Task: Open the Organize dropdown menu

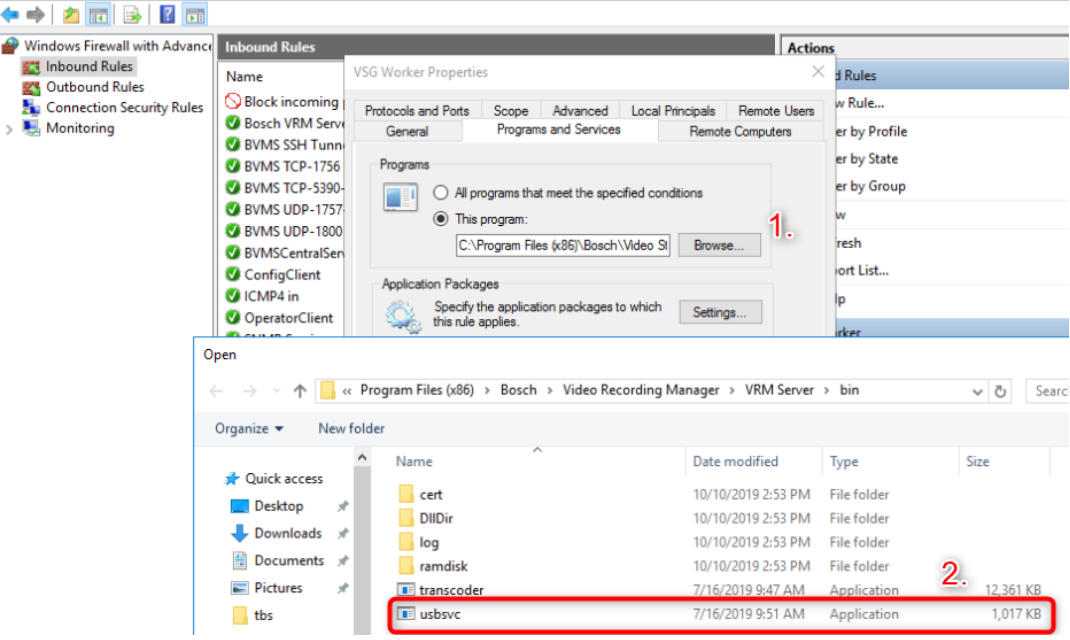Action: [249, 428]
